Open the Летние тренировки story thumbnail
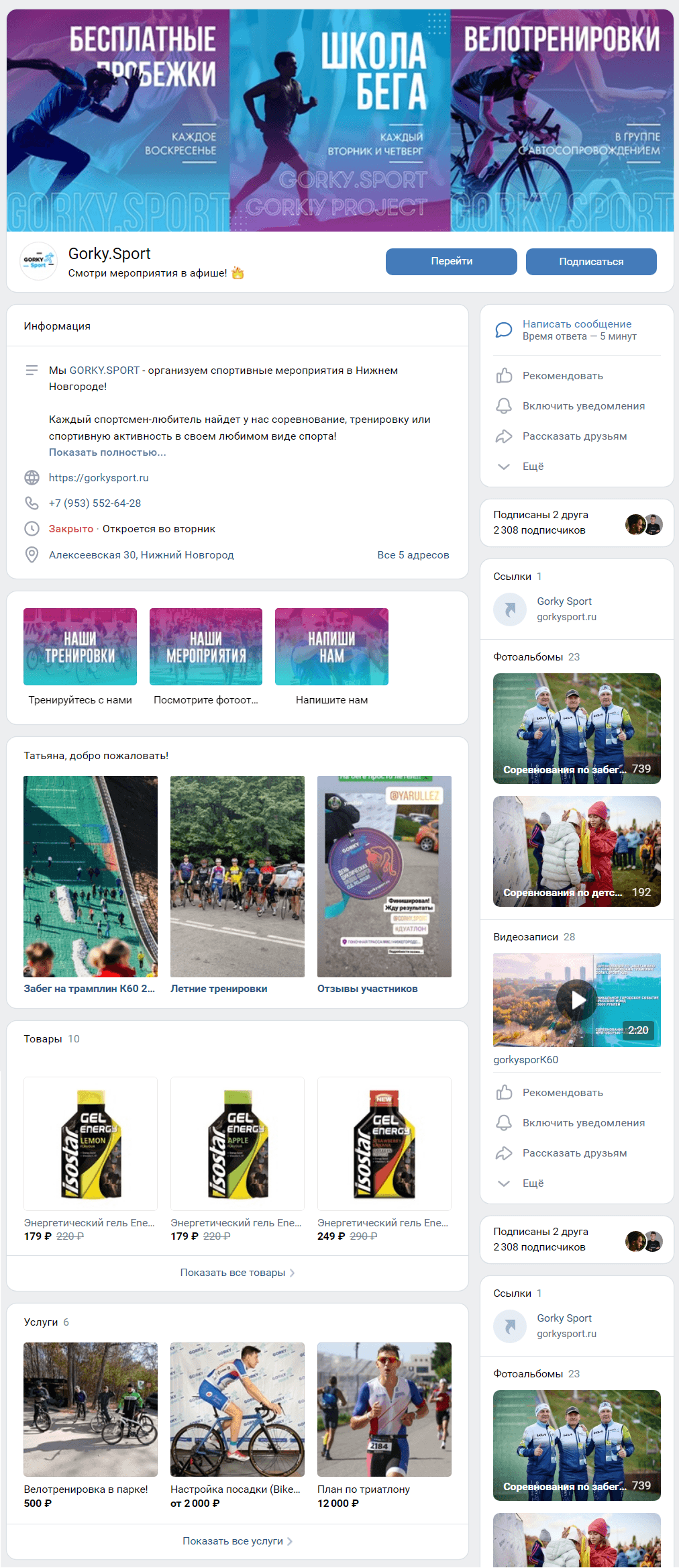 click(x=238, y=877)
